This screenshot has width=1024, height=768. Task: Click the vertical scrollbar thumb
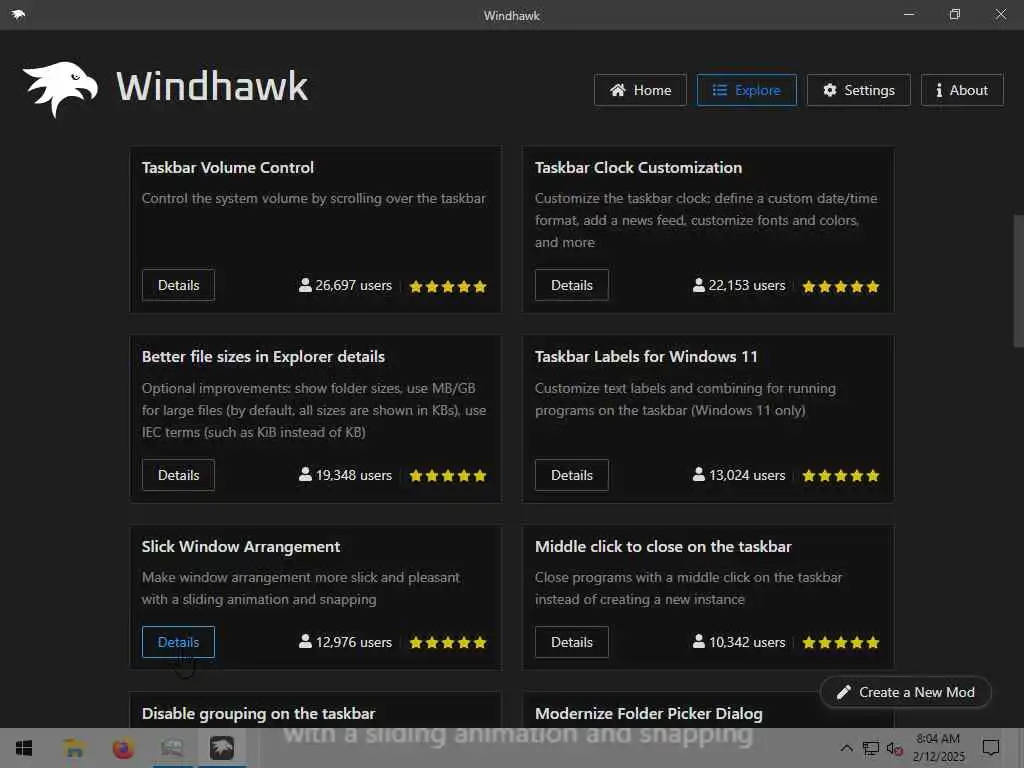1018,281
